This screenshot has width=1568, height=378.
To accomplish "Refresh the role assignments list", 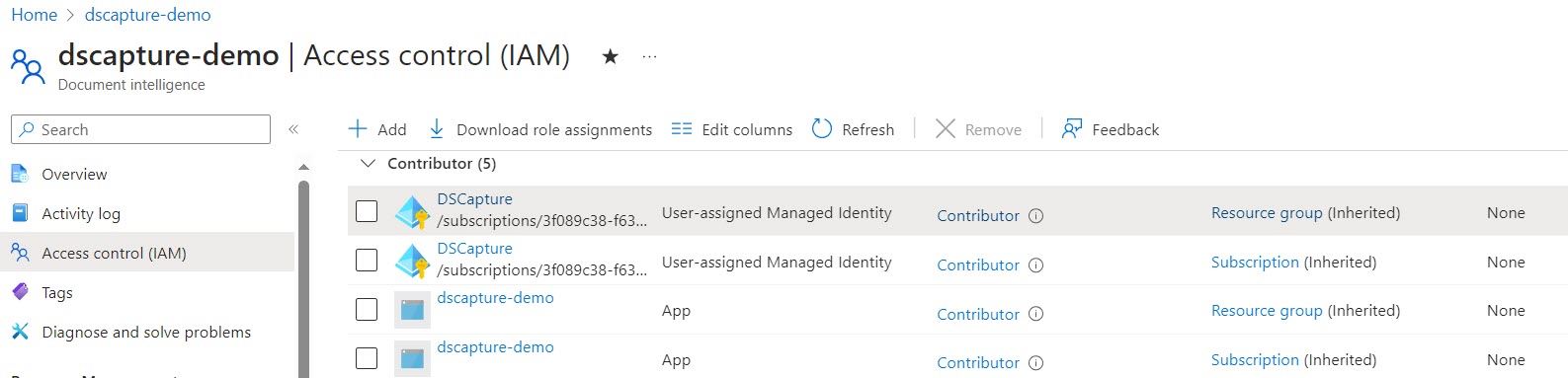I will 853,129.
